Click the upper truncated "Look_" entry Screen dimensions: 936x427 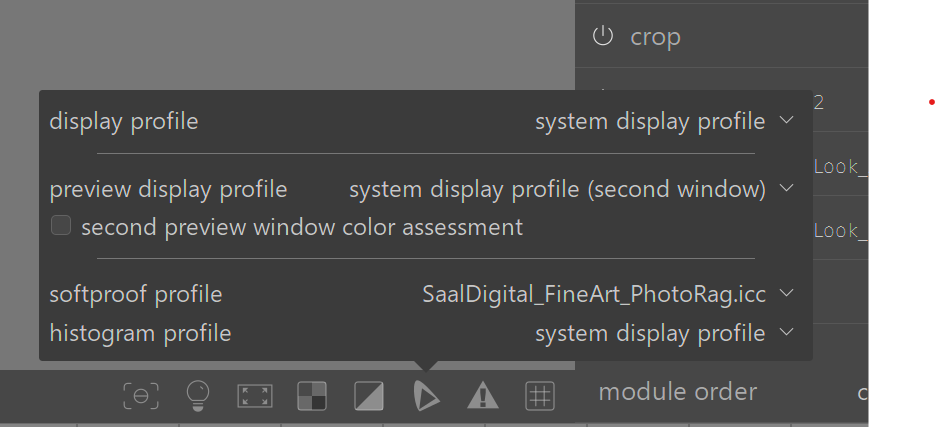pyautogui.click(x=838, y=166)
